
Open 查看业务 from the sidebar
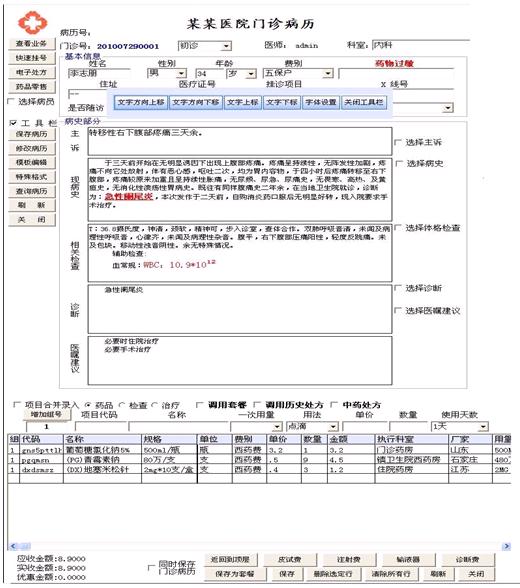31,44
